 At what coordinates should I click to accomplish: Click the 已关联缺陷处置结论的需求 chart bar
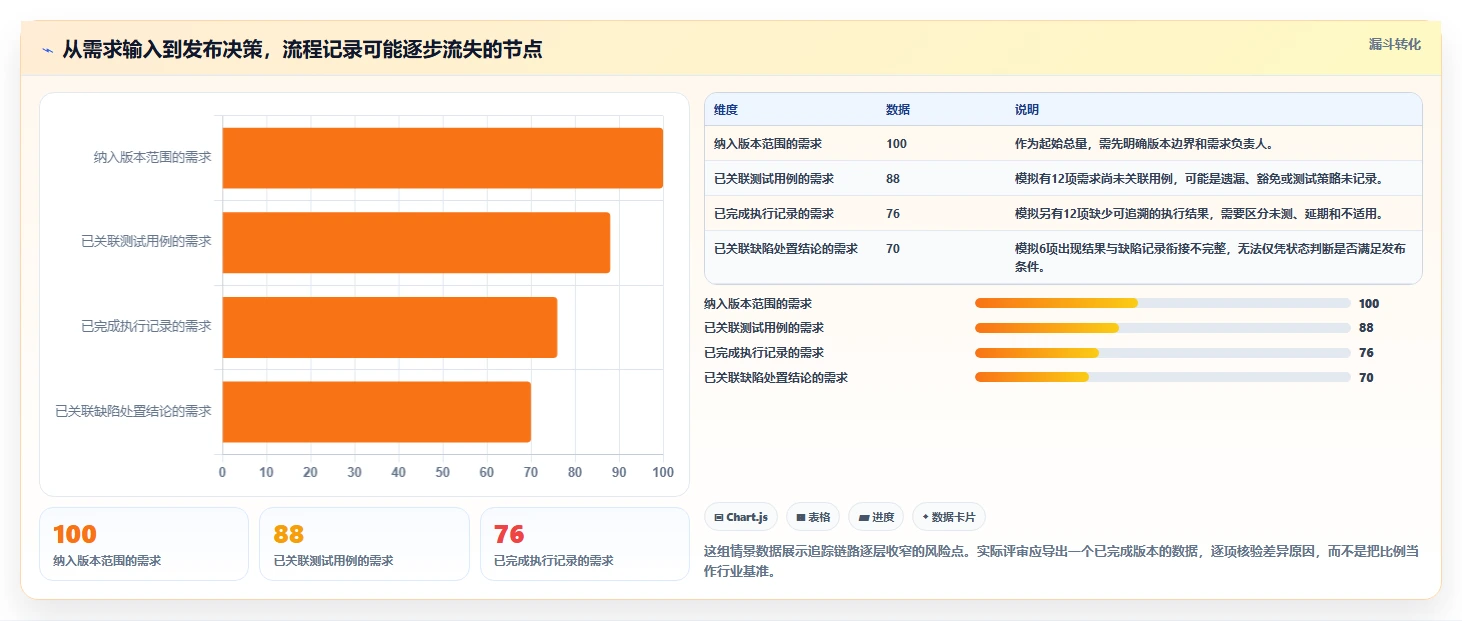tap(376, 411)
